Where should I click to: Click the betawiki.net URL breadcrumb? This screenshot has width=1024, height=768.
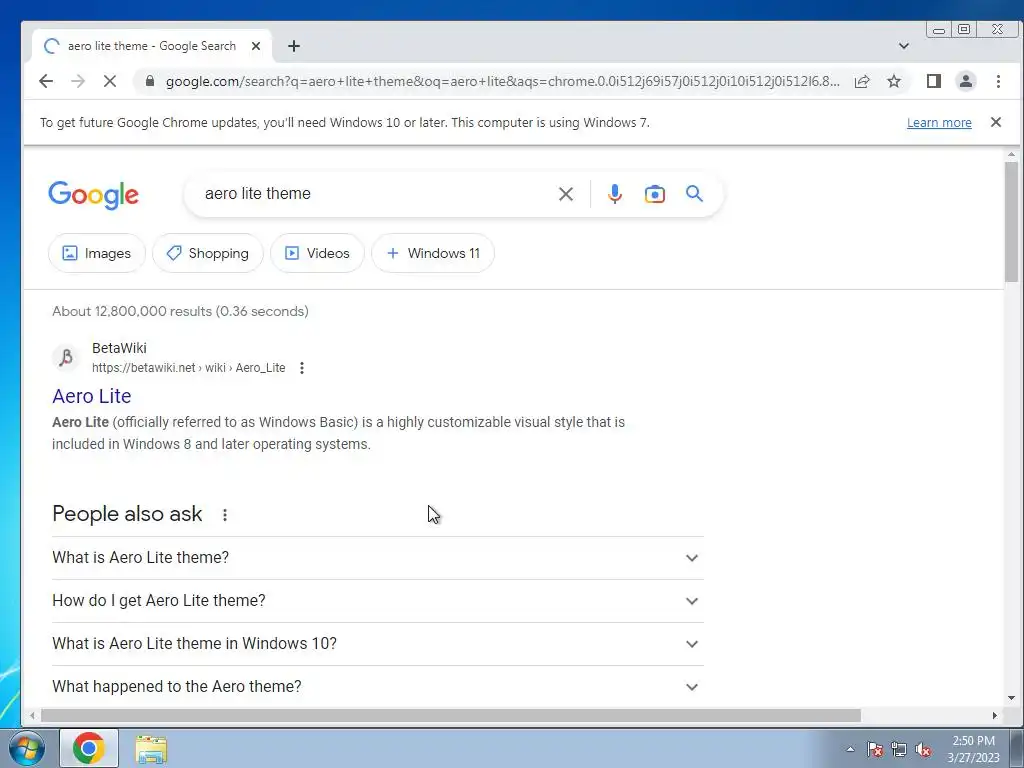189,368
